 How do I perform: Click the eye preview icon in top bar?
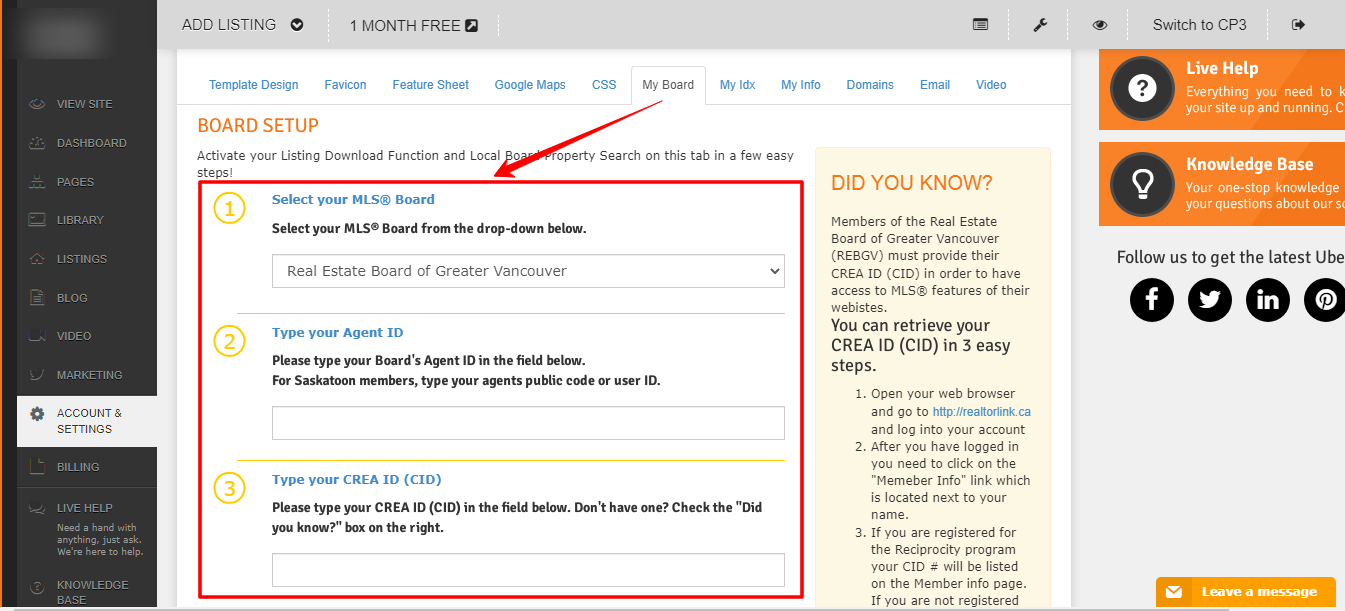tap(1099, 25)
